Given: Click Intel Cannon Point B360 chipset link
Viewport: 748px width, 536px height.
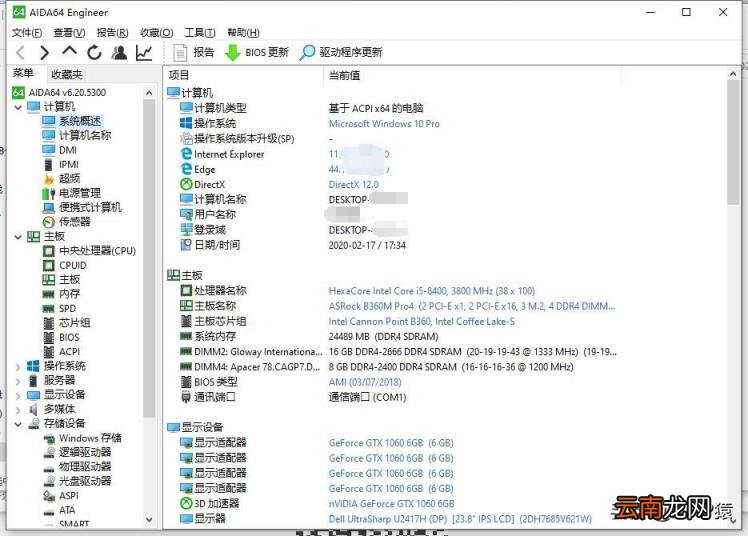Looking at the screenshot, I should 422,321.
